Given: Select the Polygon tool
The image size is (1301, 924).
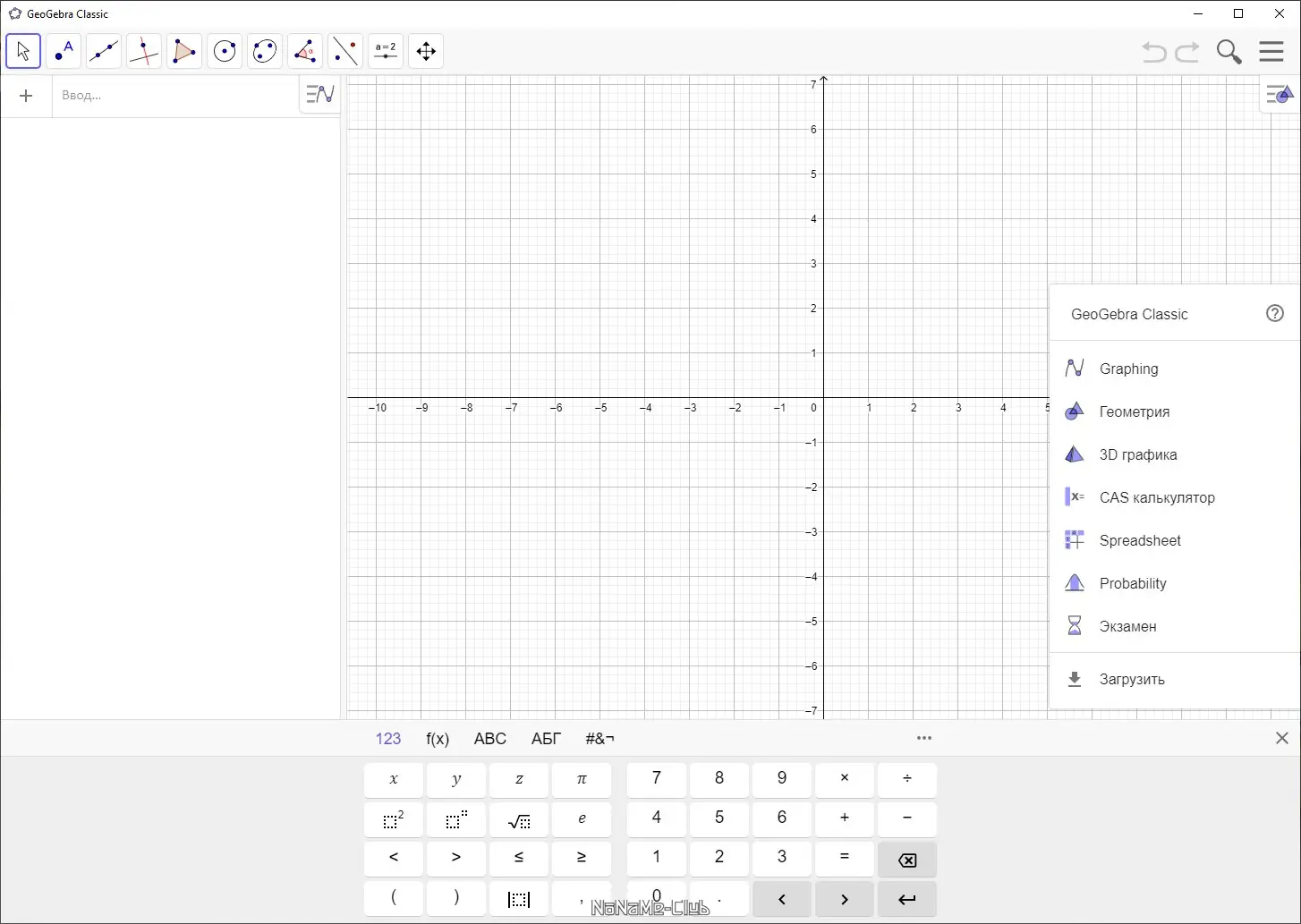Looking at the screenshot, I should click(184, 51).
